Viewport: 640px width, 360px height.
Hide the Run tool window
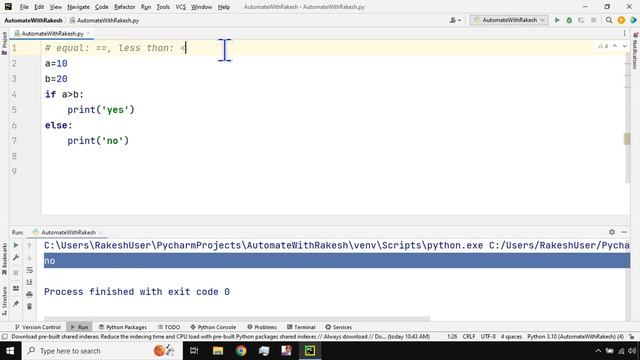pos(624,232)
